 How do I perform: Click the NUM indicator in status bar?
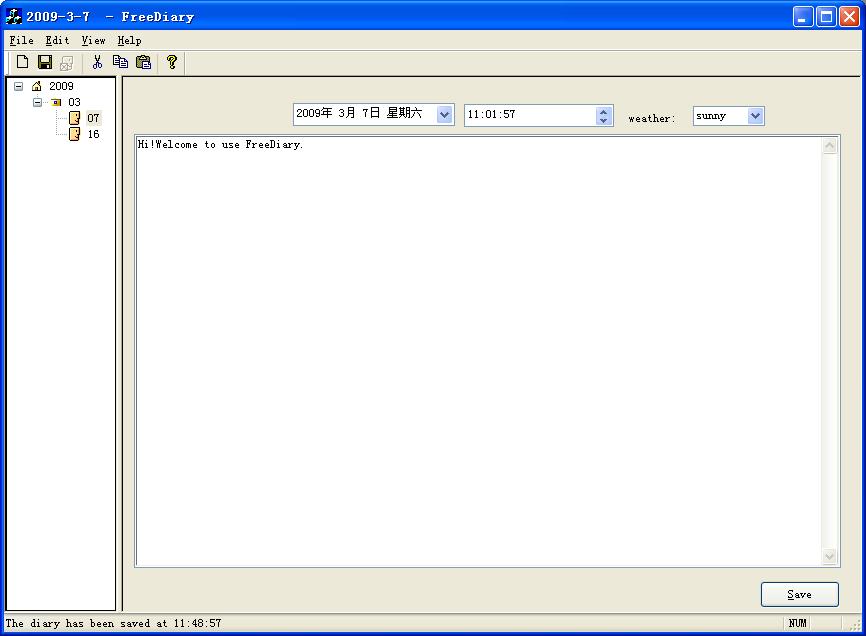point(798,623)
